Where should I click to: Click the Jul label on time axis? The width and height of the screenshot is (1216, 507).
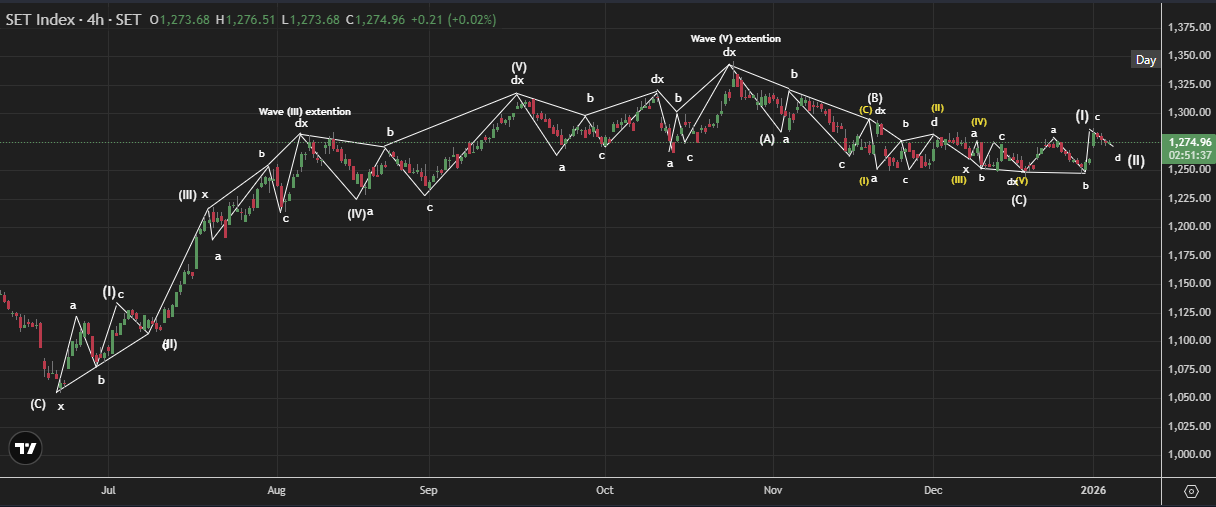pos(109,491)
